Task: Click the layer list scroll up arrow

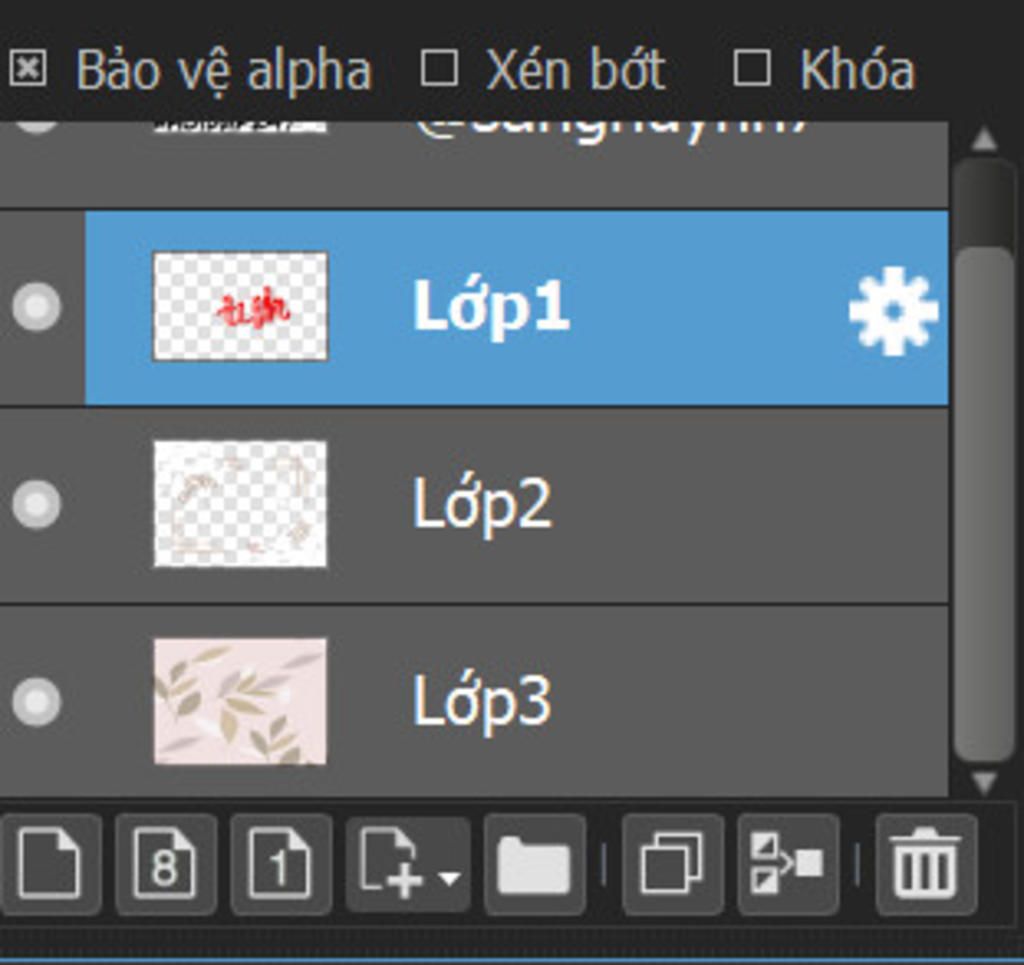Action: tap(984, 140)
